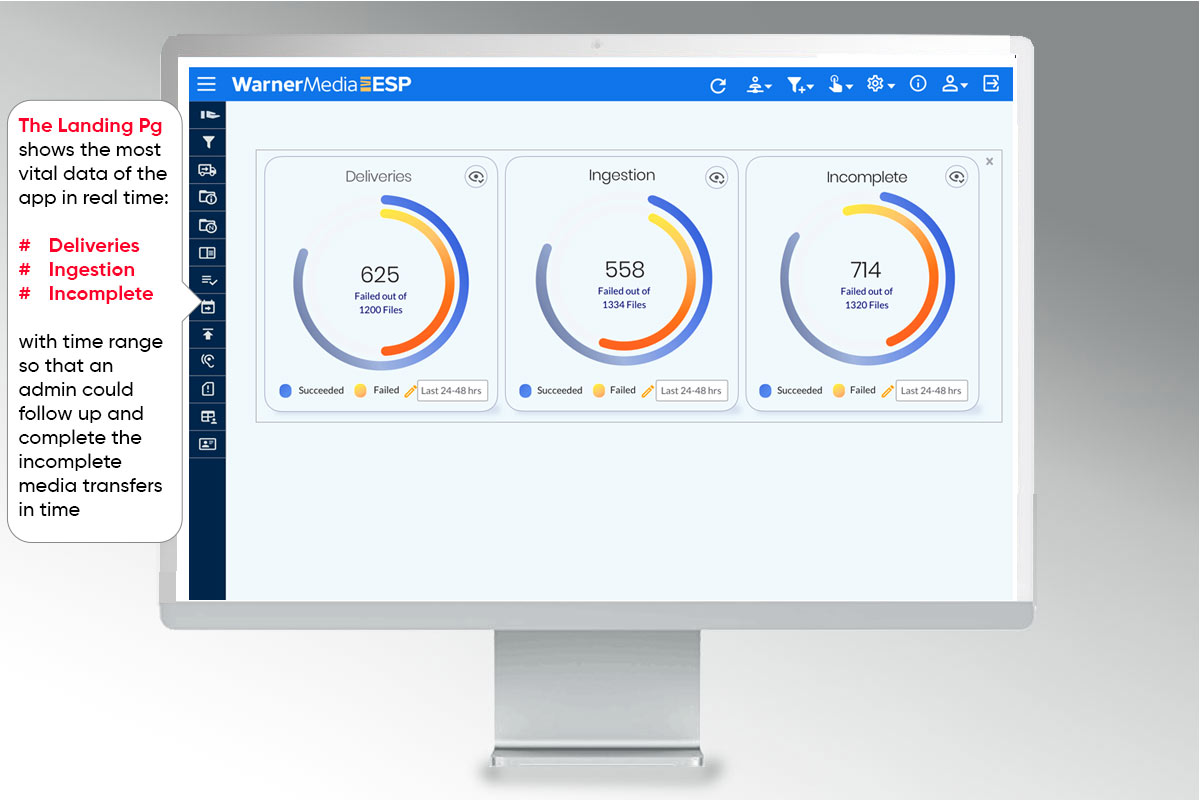Viewport: 1200px width, 800px height.
Task: Open the delivery truck icon in sidebar
Action: click(x=208, y=170)
